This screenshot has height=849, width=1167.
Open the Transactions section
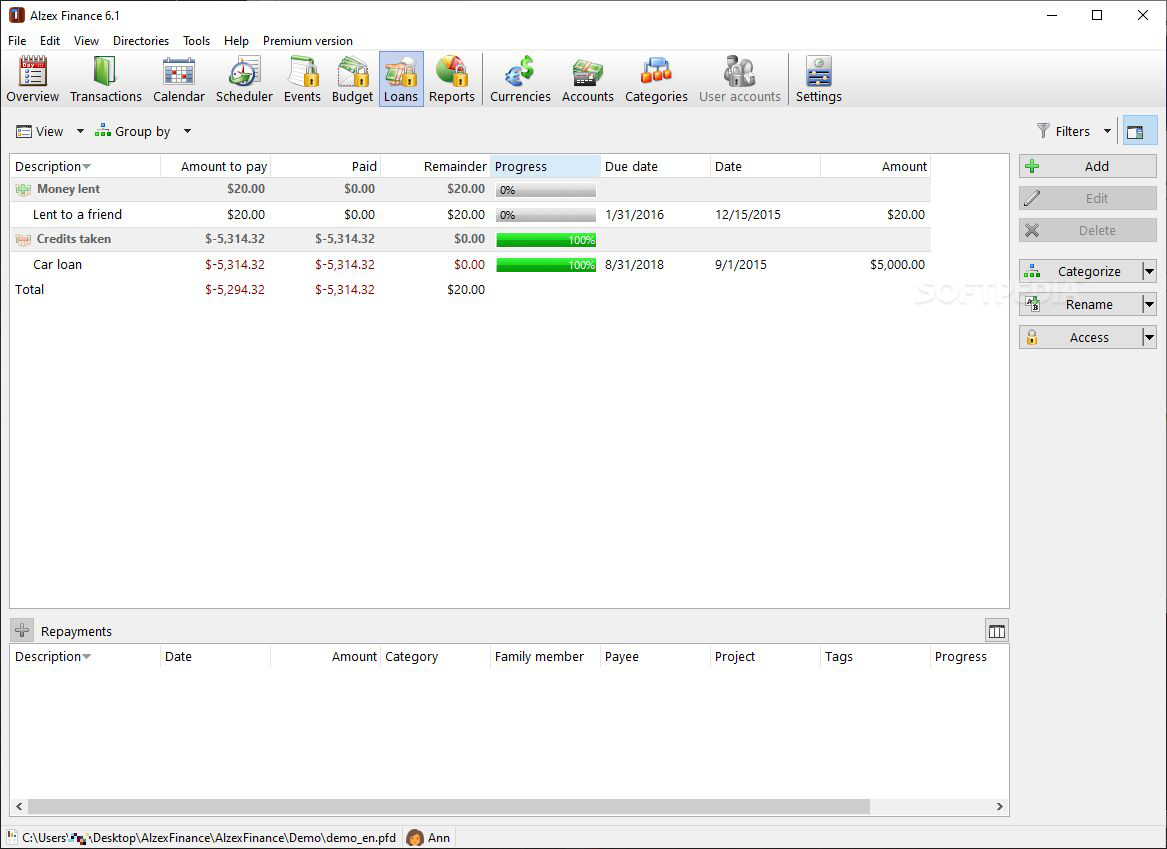(x=106, y=79)
